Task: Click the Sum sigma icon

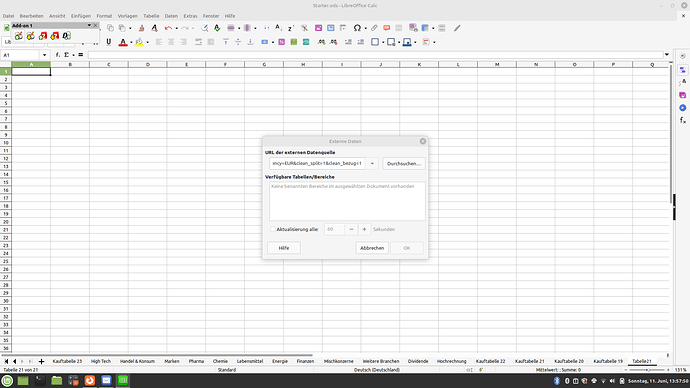Action: tap(66, 55)
